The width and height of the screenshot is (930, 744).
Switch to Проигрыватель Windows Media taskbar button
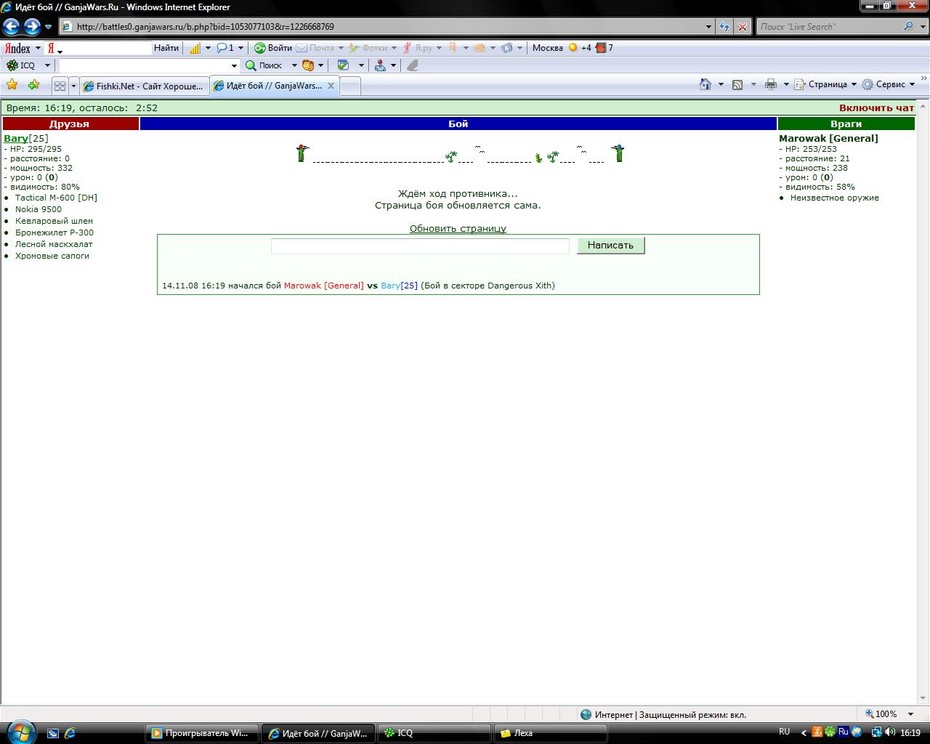pos(200,733)
